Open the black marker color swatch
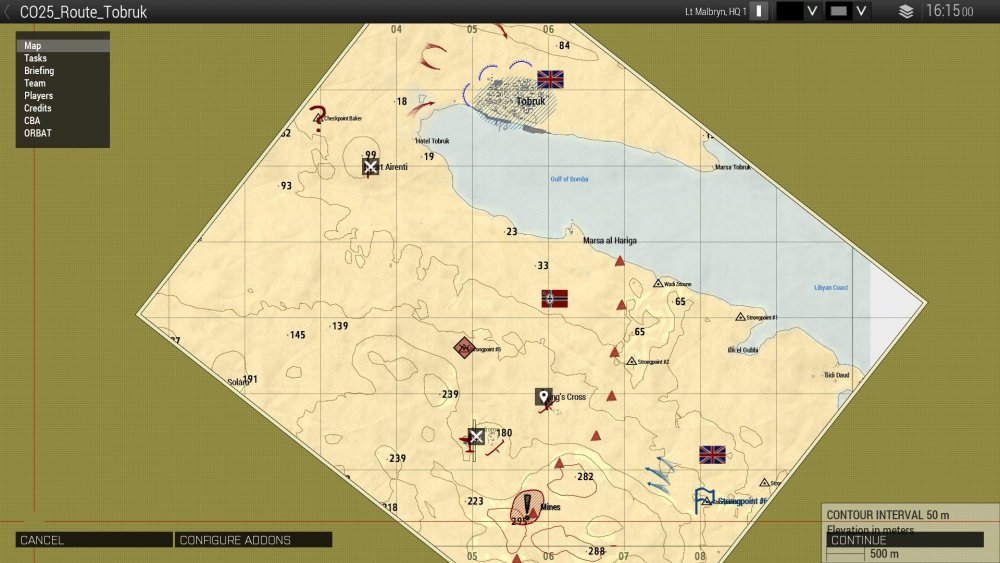1000x563 pixels. pos(789,12)
